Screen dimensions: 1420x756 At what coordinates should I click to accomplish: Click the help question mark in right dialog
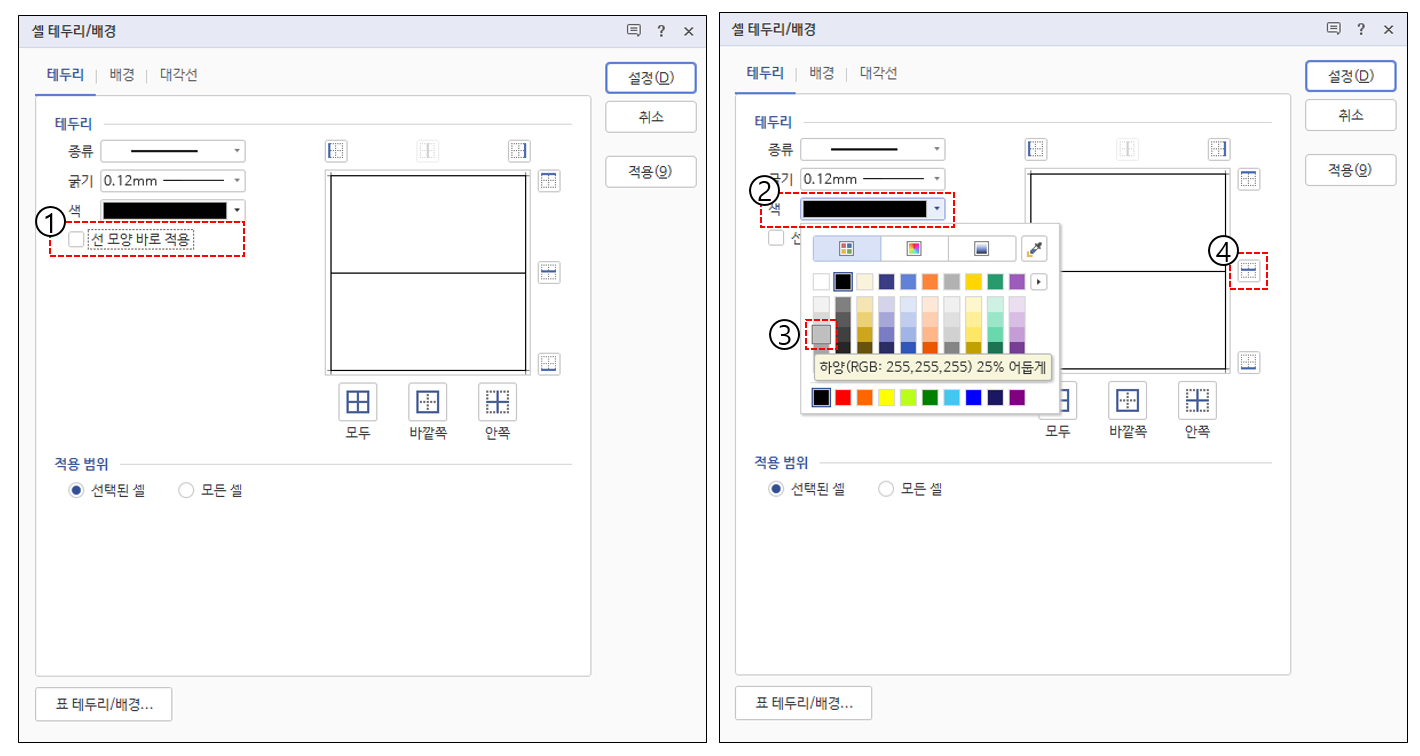click(1361, 30)
